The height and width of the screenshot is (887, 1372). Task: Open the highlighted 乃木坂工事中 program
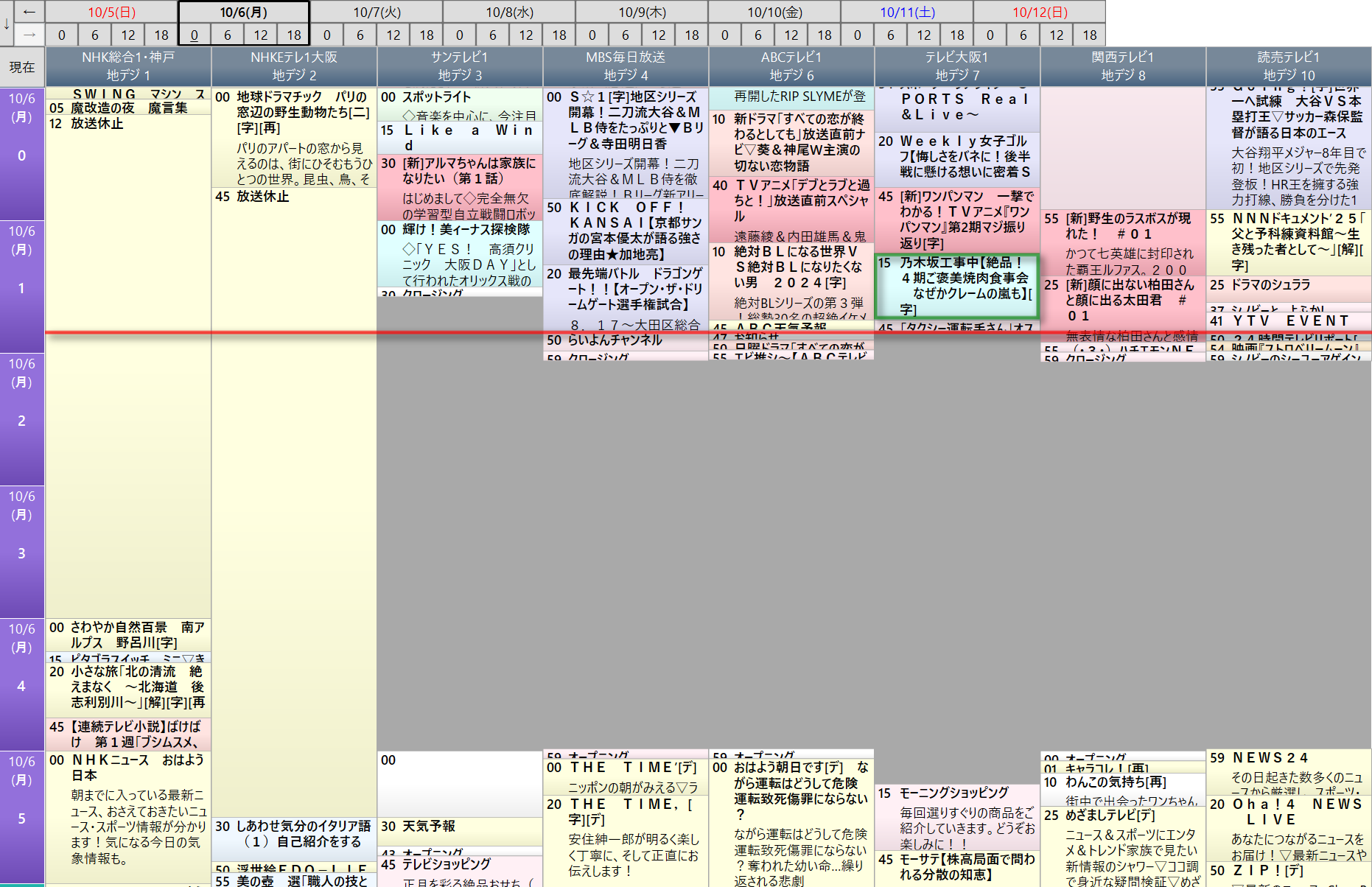(x=956, y=286)
